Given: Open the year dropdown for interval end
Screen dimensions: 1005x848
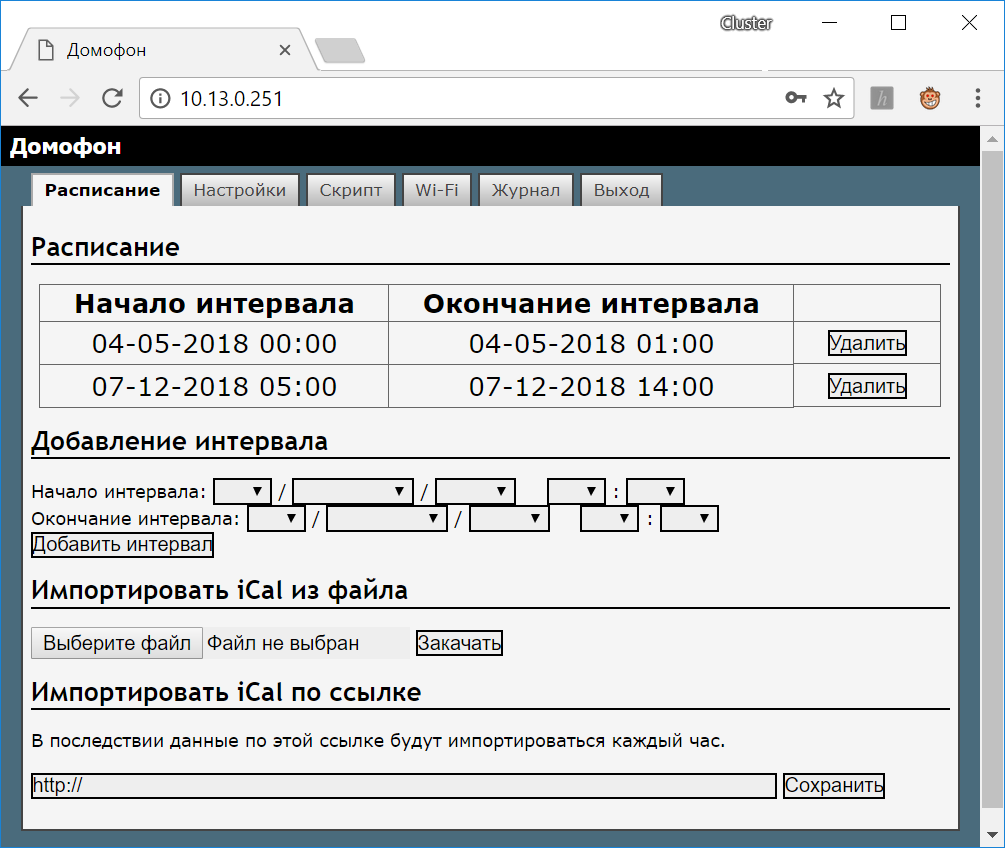Looking at the screenshot, I should [510, 518].
